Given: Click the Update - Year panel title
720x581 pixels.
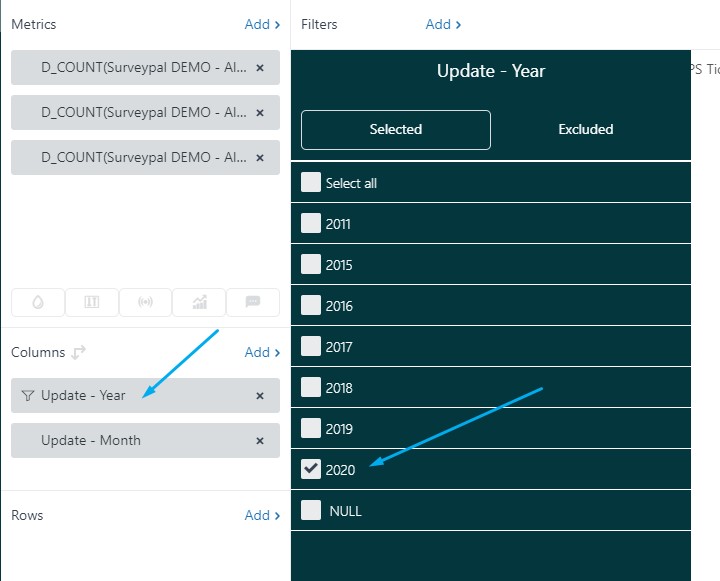Looking at the screenshot, I should pyautogui.click(x=491, y=71).
